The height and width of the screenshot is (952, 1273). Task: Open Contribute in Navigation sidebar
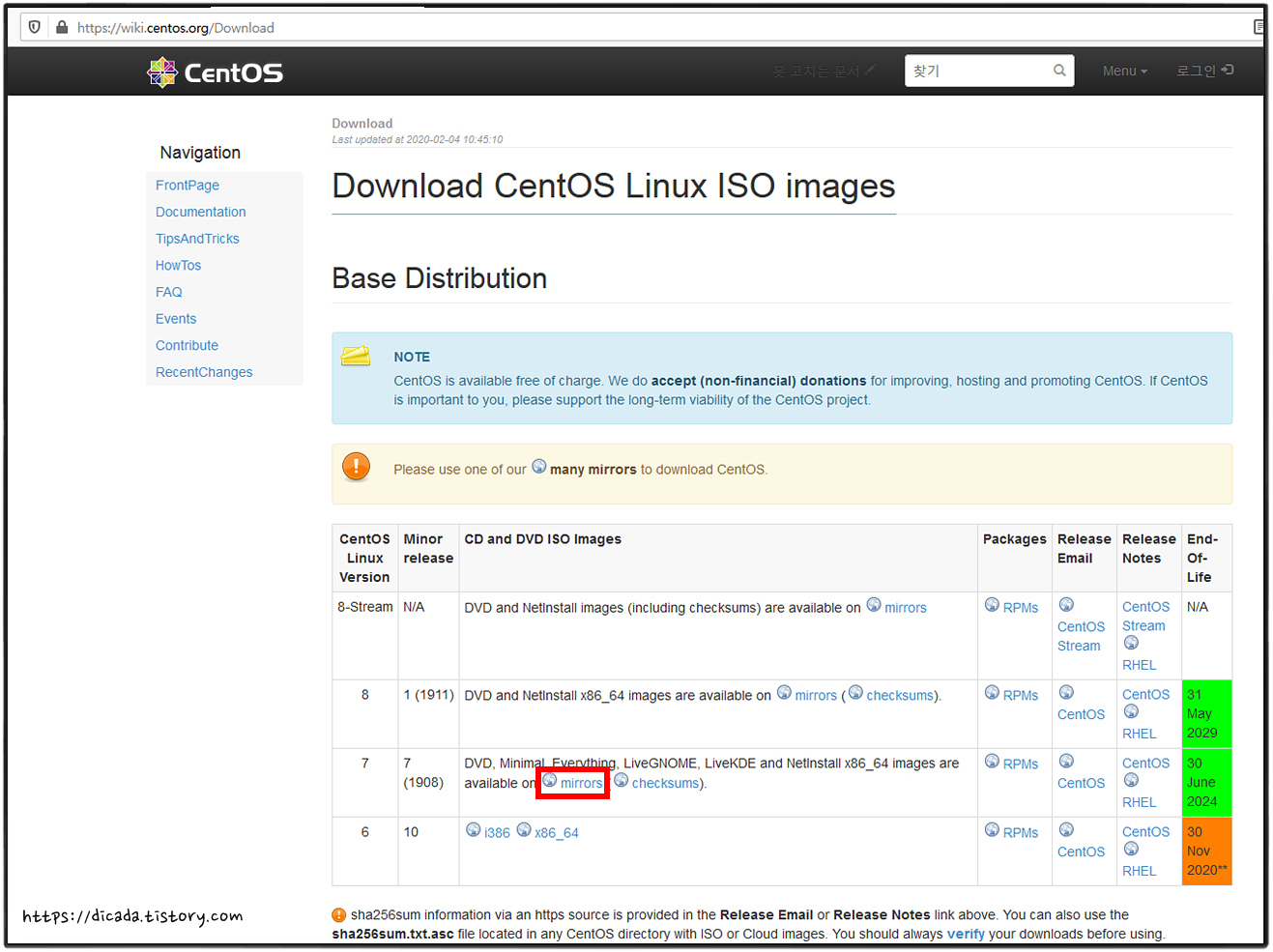pyautogui.click(x=187, y=345)
